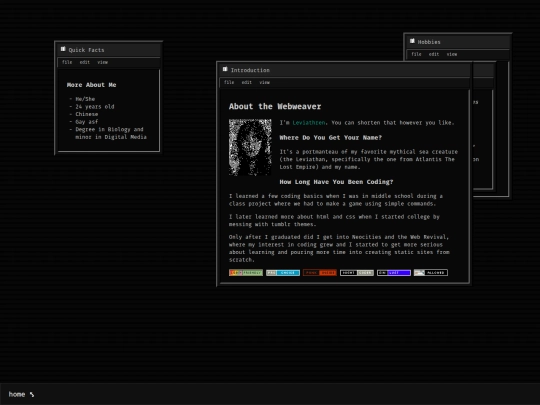
Task: Click the 'About the Webweaver' heading
Action: (x=275, y=106)
